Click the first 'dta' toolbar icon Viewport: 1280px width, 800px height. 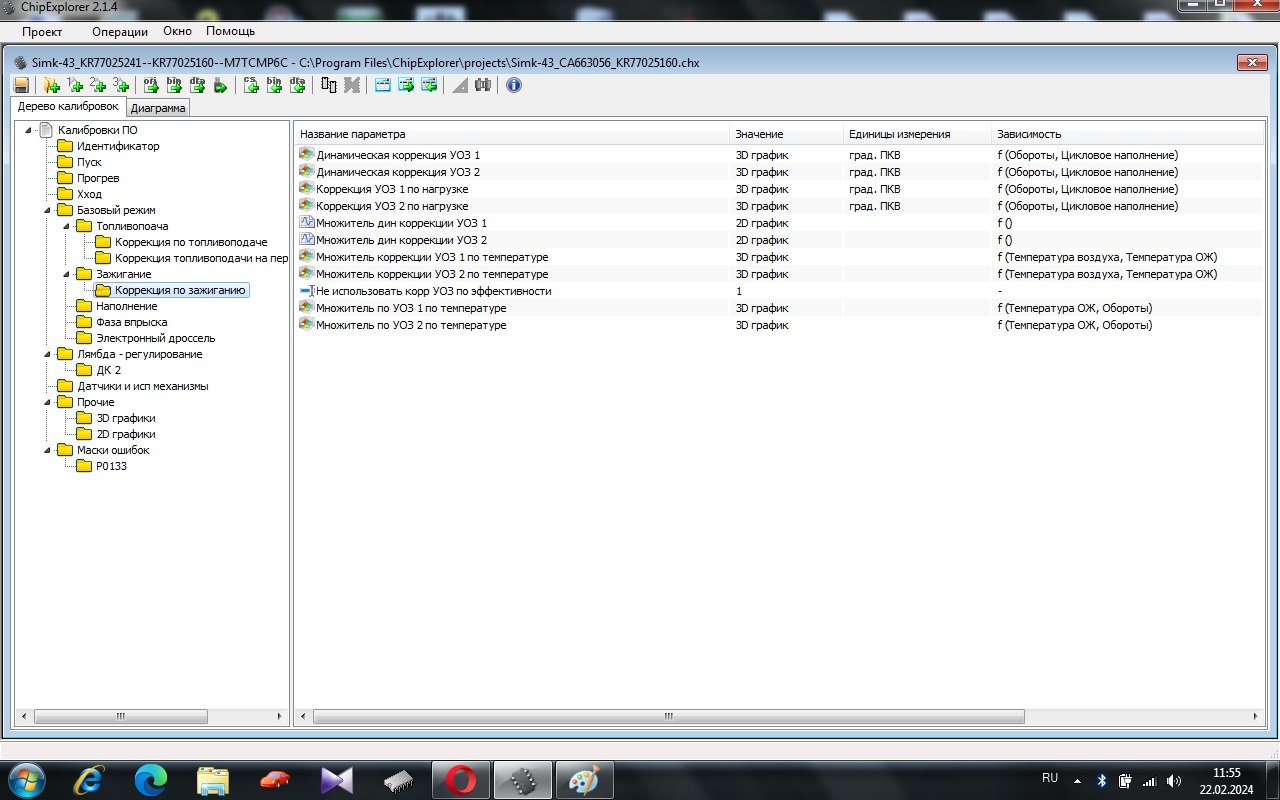(x=197, y=86)
